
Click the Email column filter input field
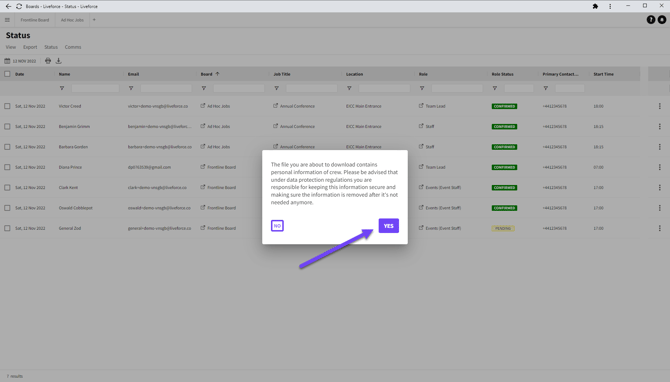166,88
